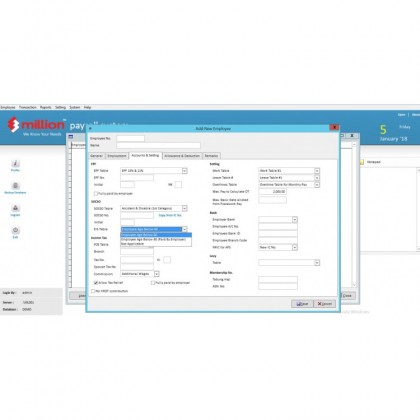420x420 pixels.
Task: Click window icon of employee list window
Action: pos(71,136)
